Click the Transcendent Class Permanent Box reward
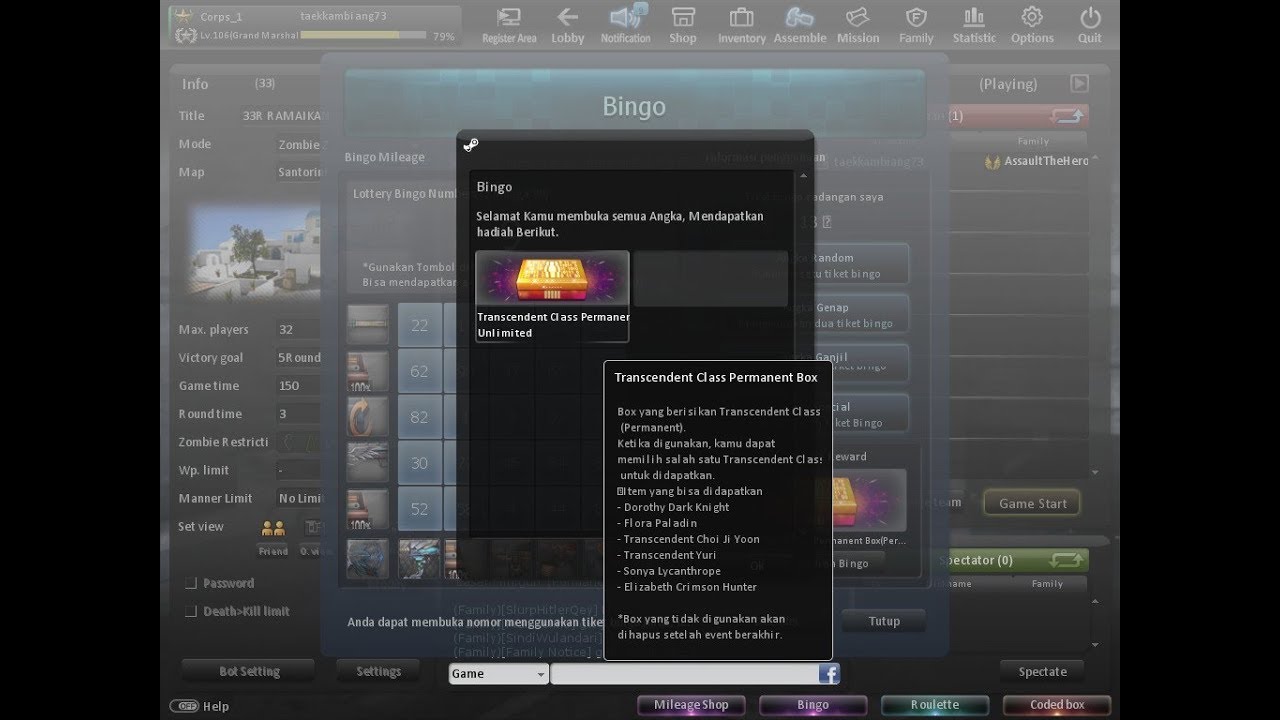This screenshot has width=1280, height=720. click(552, 296)
